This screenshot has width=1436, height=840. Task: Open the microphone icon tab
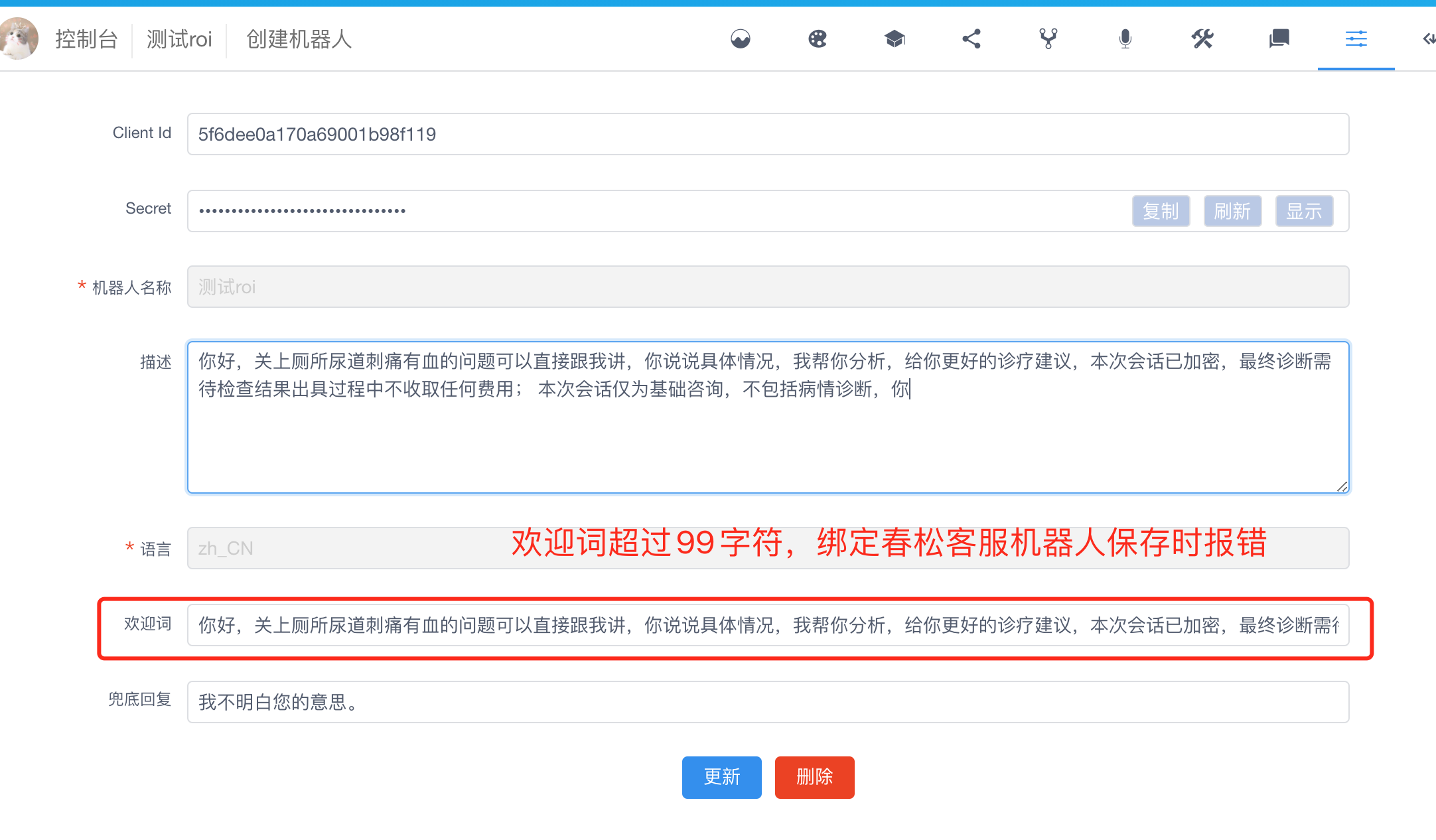tap(1125, 39)
